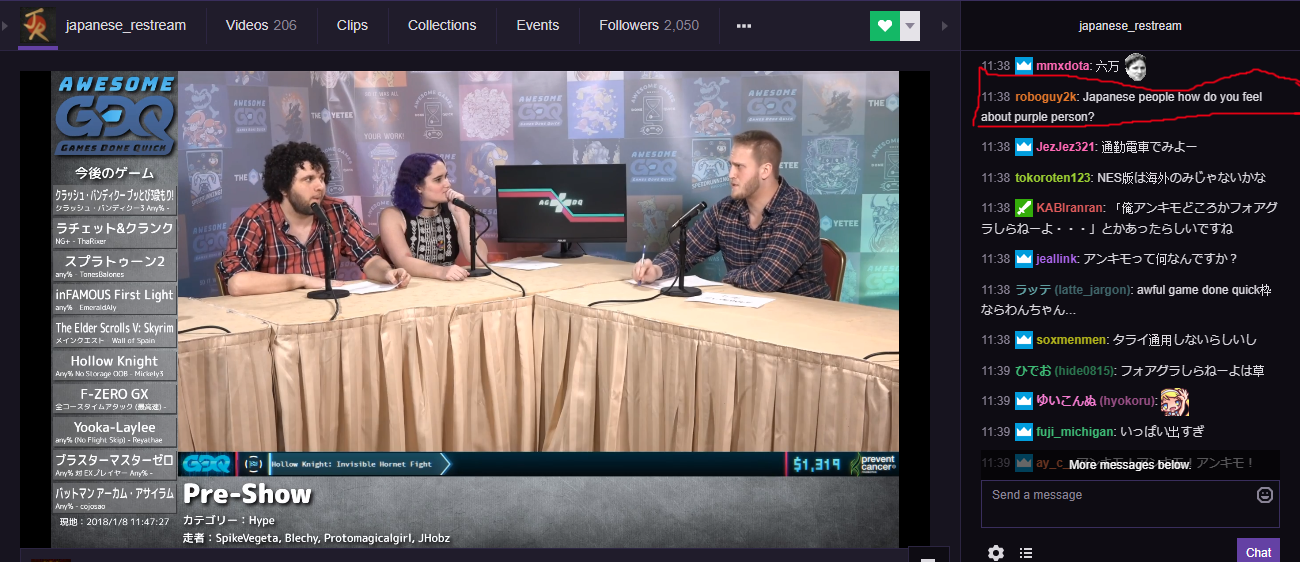Open the viewer list icon

click(1026, 552)
